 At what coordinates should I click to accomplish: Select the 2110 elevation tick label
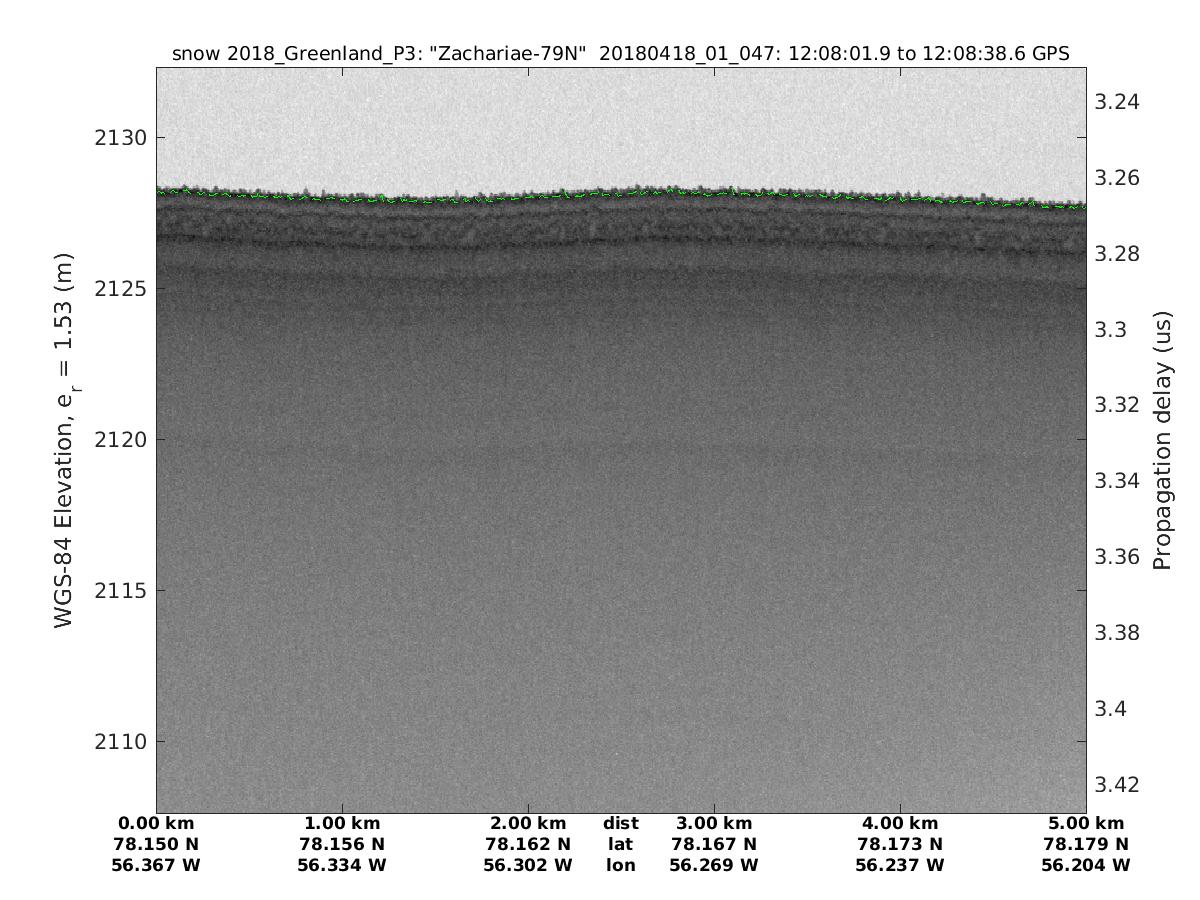(x=121, y=741)
